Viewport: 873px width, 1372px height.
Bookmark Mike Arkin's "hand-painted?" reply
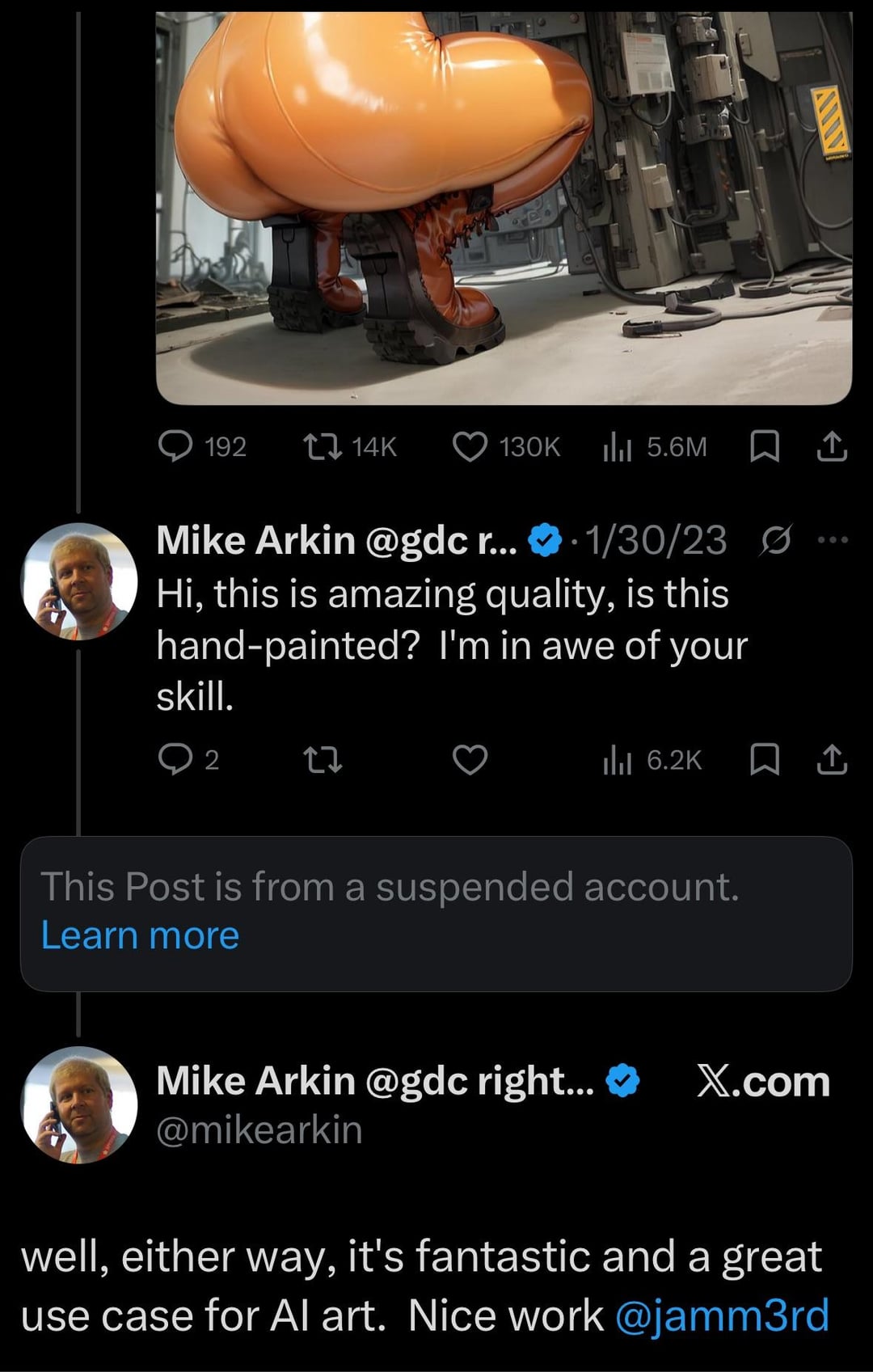point(764,760)
